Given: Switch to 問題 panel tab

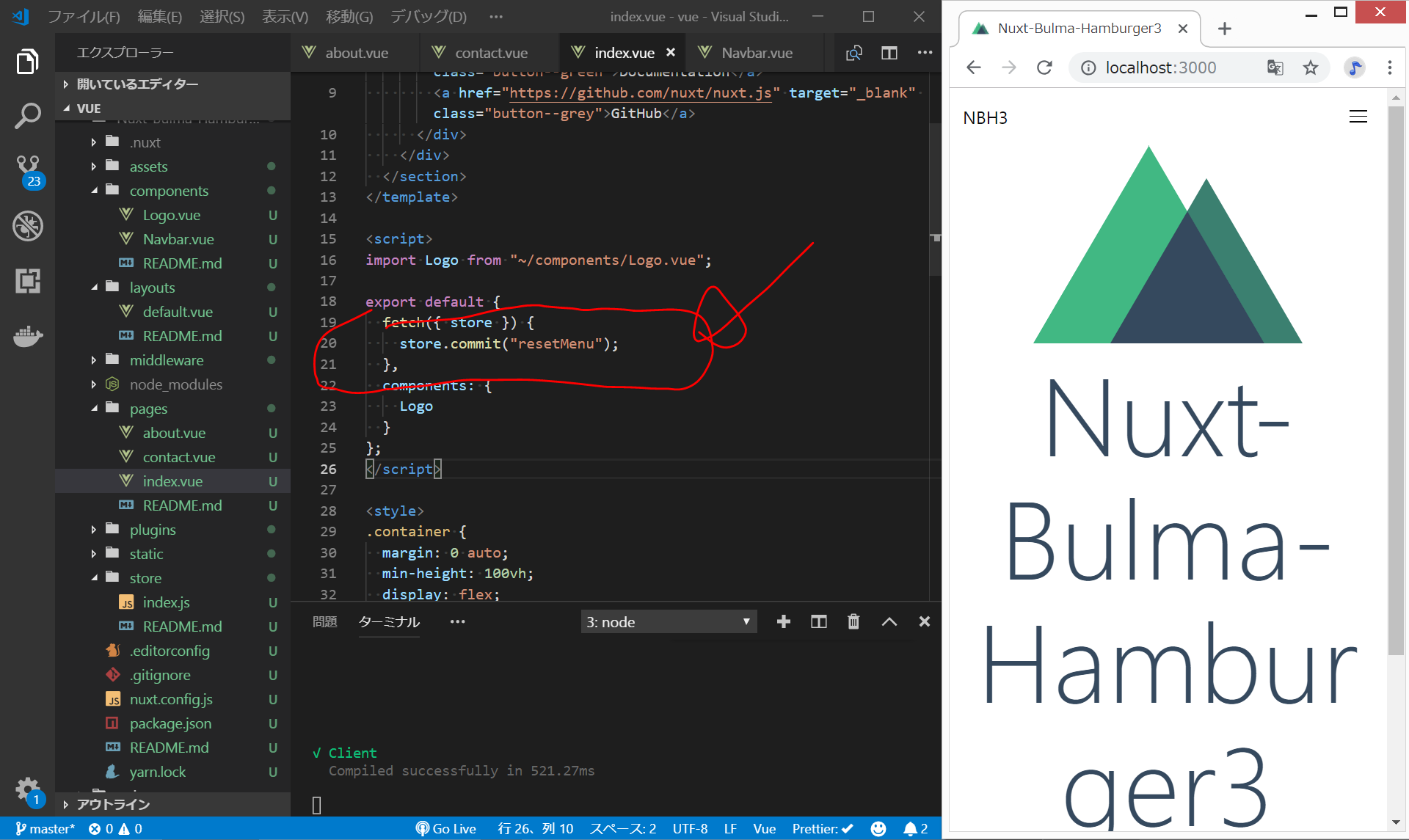Looking at the screenshot, I should [x=325, y=621].
